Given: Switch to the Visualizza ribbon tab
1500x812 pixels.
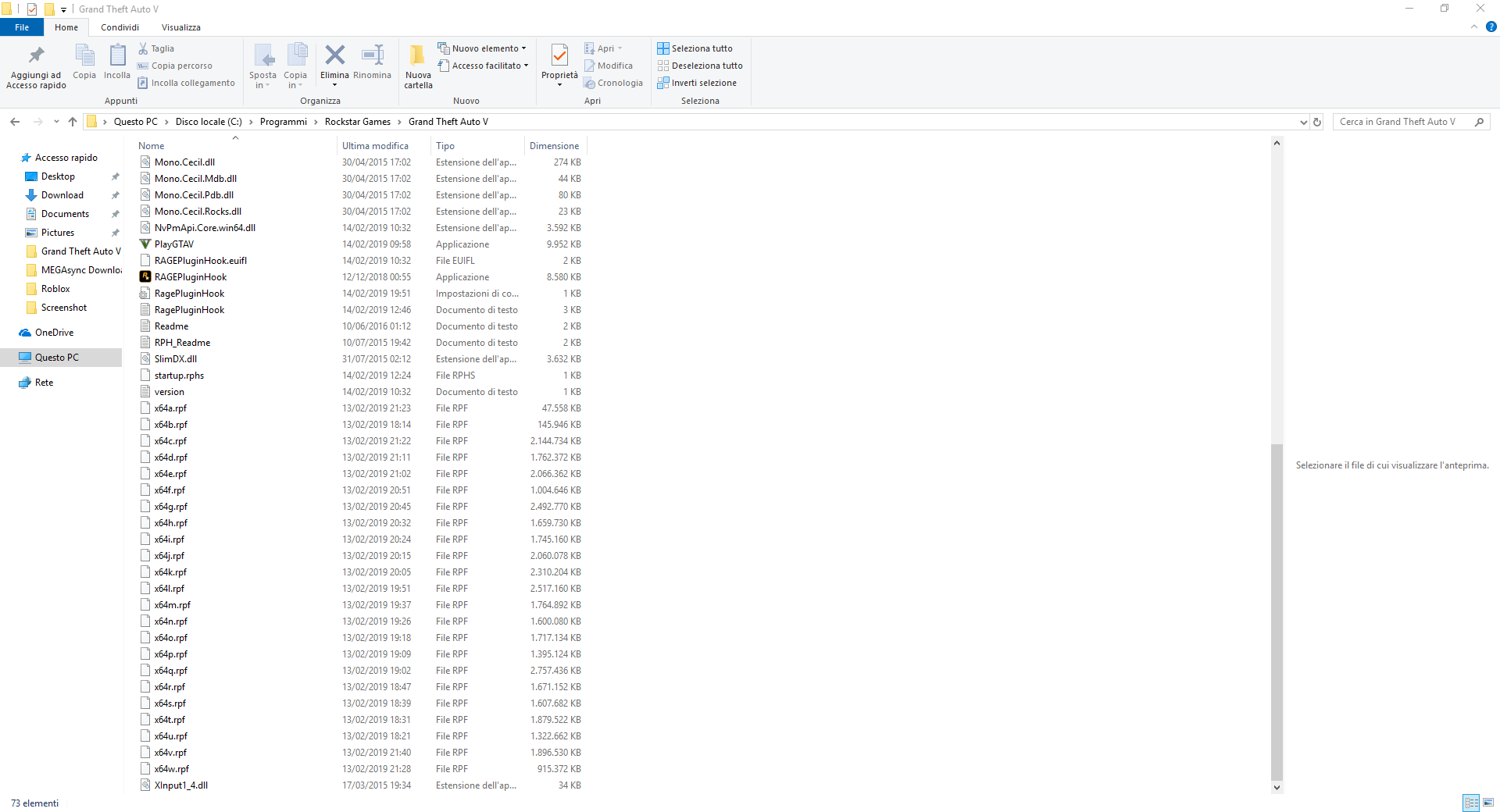Looking at the screenshot, I should click(x=180, y=27).
